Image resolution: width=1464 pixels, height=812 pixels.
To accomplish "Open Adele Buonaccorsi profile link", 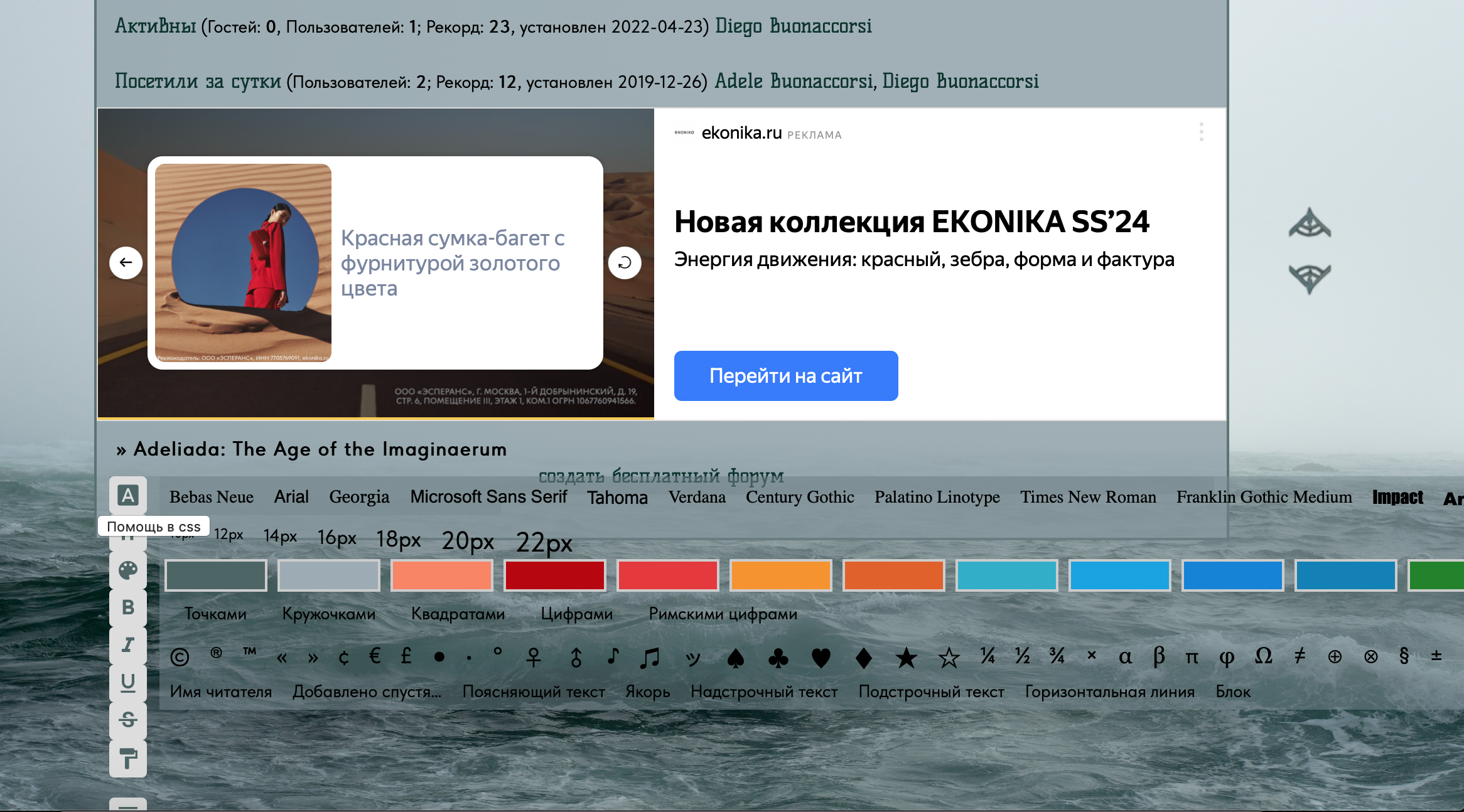I will coord(794,82).
